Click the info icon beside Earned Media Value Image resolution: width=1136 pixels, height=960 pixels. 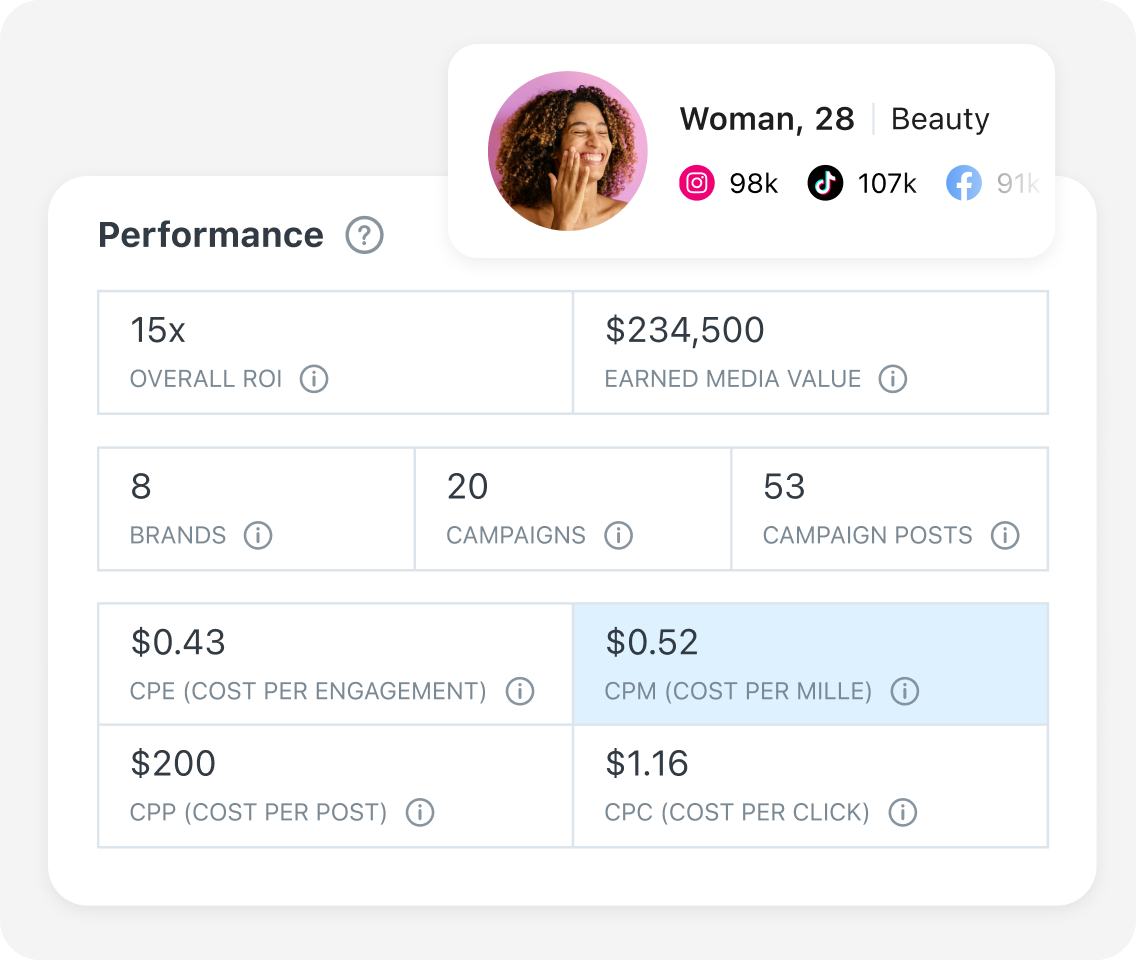(x=893, y=380)
